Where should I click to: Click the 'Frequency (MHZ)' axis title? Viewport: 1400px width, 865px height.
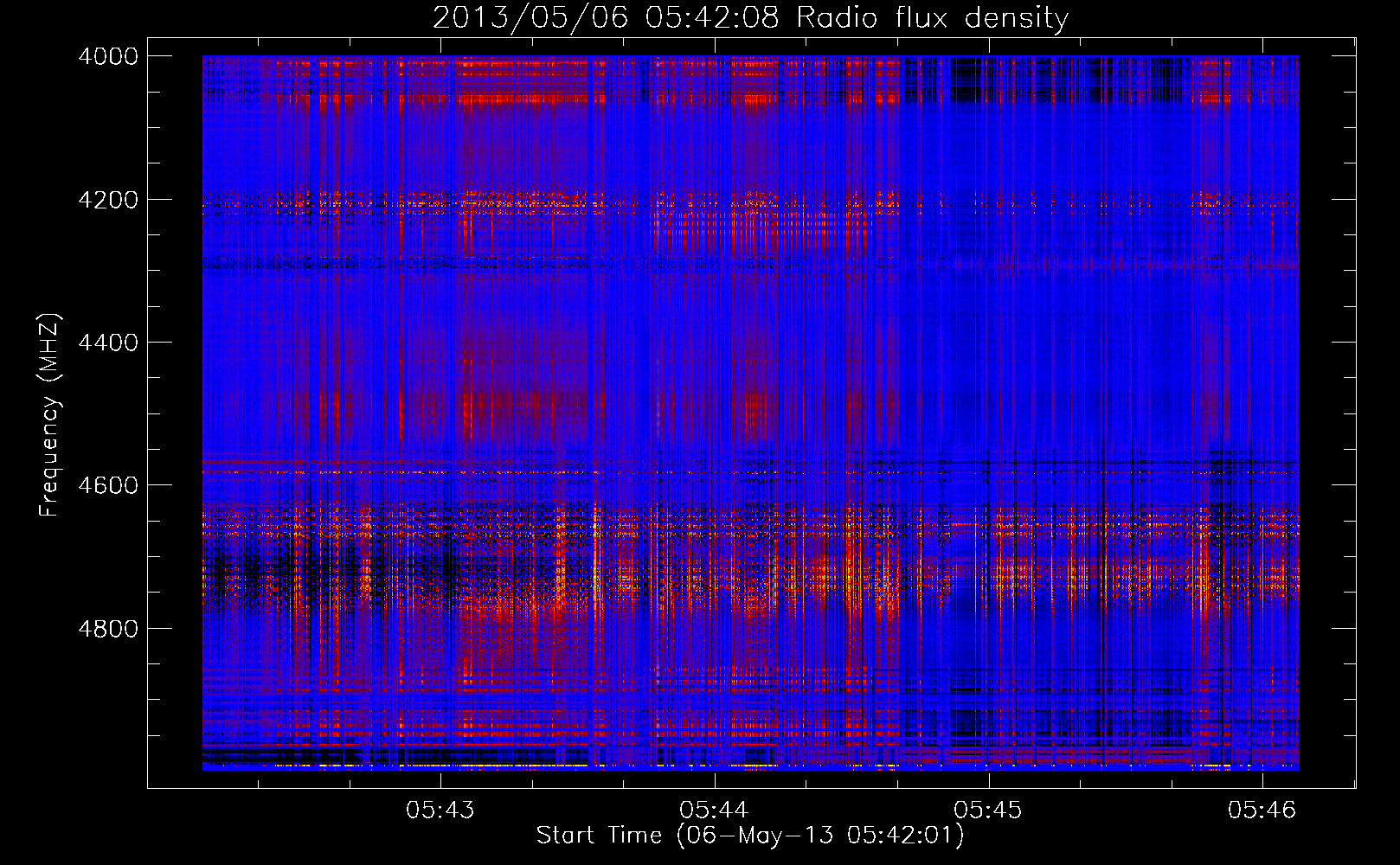(50, 415)
